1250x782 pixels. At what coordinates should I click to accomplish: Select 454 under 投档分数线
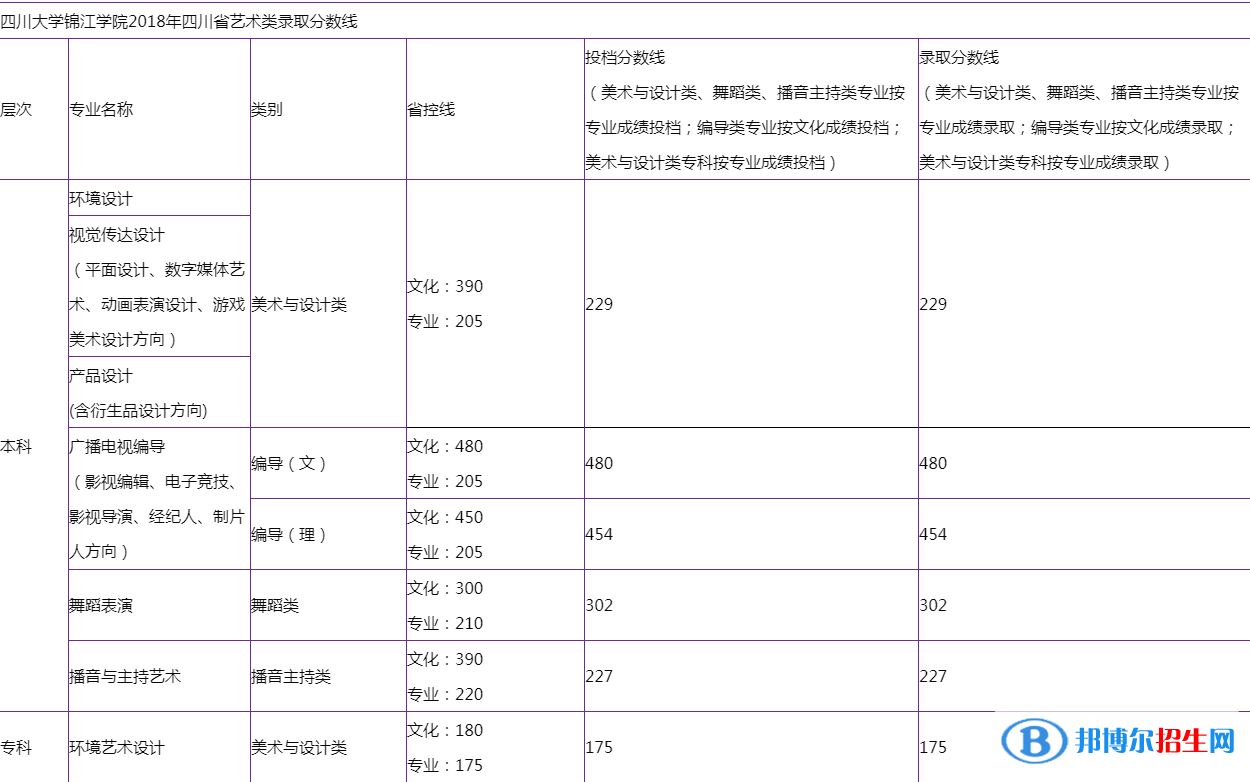pyautogui.click(x=599, y=534)
